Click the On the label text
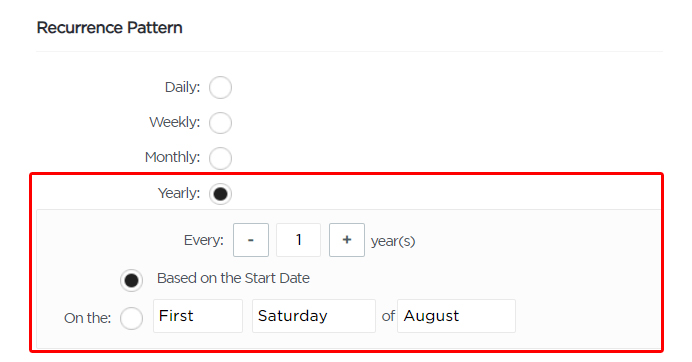The height and width of the screenshot is (362, 692). (x=87, y=318)
